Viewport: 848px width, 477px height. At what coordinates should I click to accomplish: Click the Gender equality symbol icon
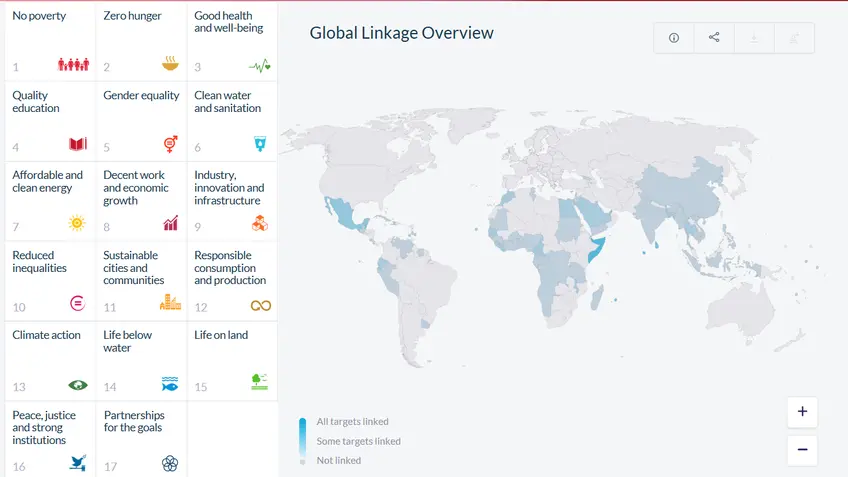coord(170,144)
